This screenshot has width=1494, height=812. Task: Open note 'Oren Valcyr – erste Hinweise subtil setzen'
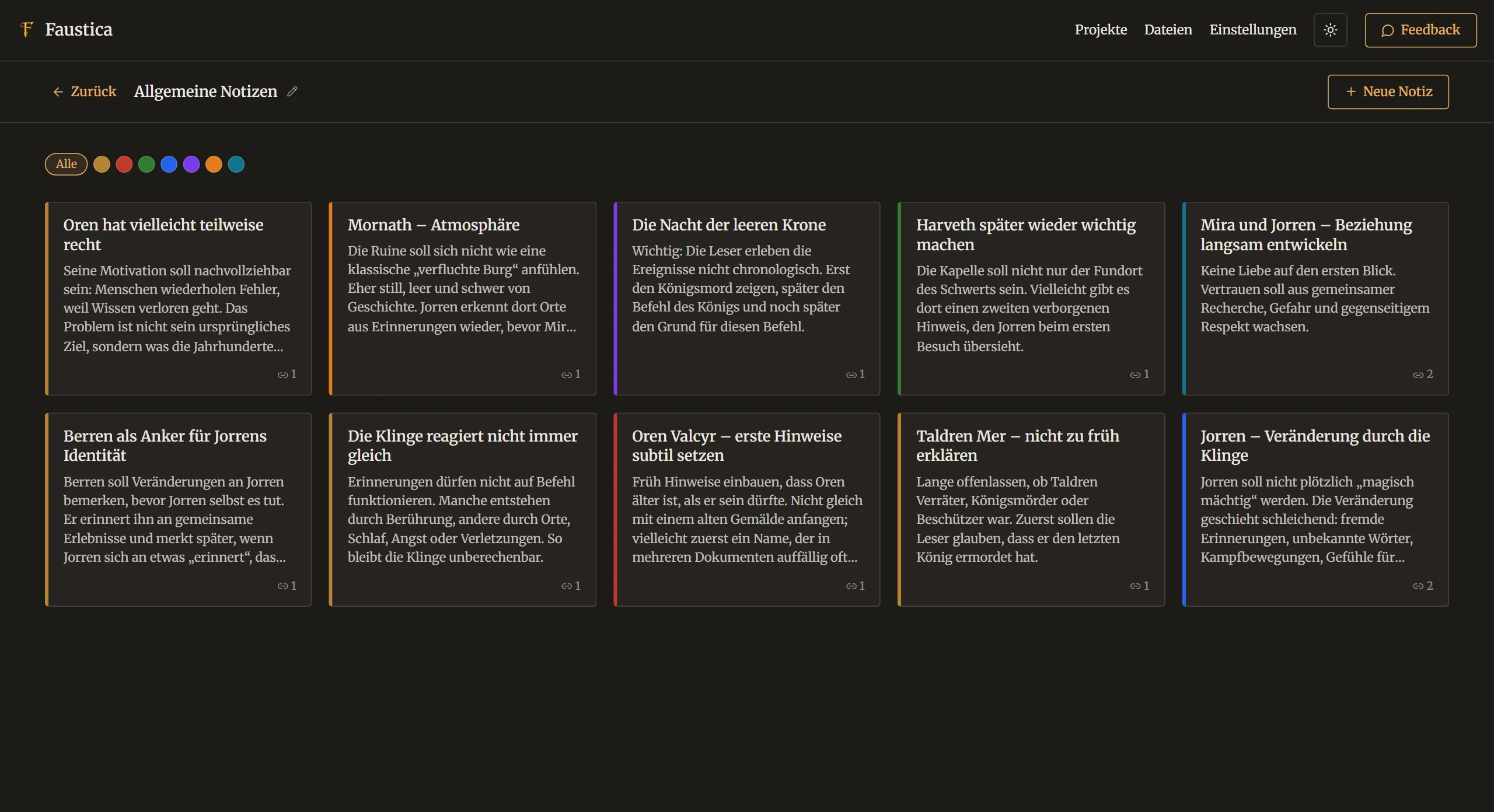(746, 509)
